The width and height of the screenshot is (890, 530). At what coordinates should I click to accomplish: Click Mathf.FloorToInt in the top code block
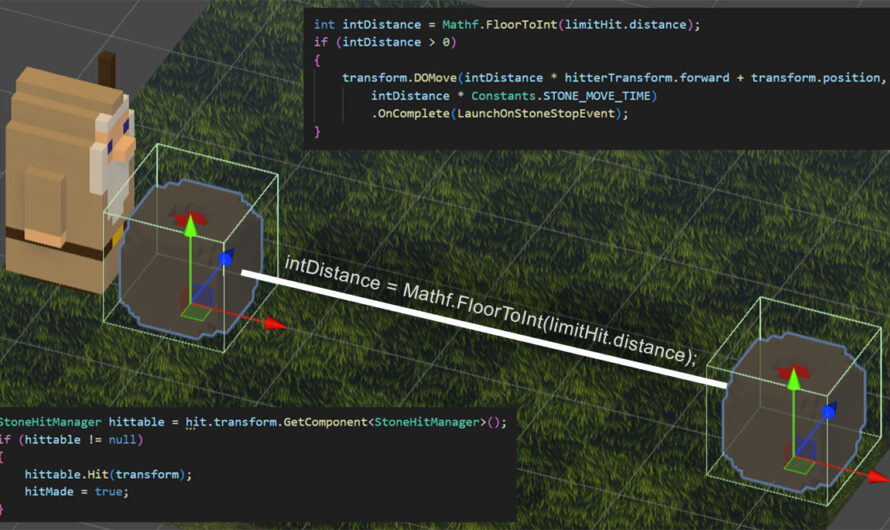(x=499, y=24)
